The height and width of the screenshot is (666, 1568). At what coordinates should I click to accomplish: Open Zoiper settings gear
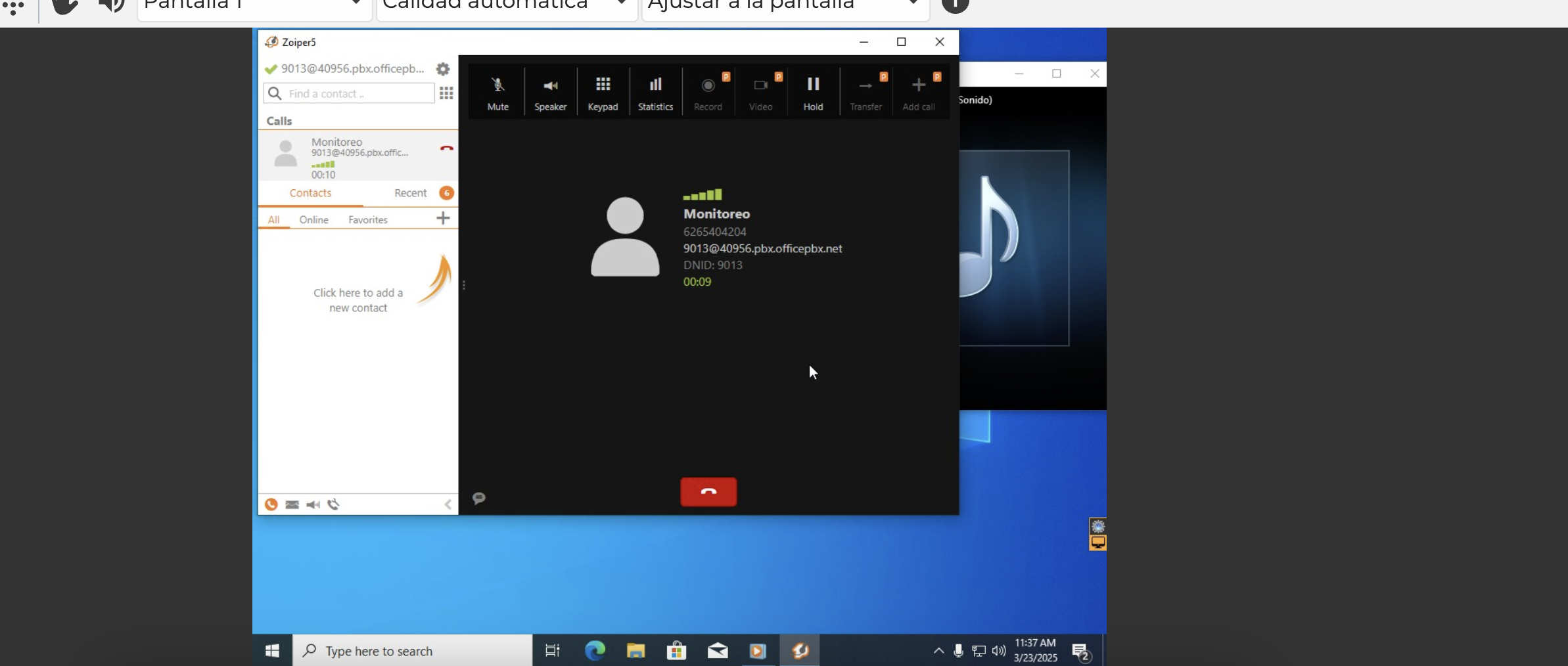443,69
